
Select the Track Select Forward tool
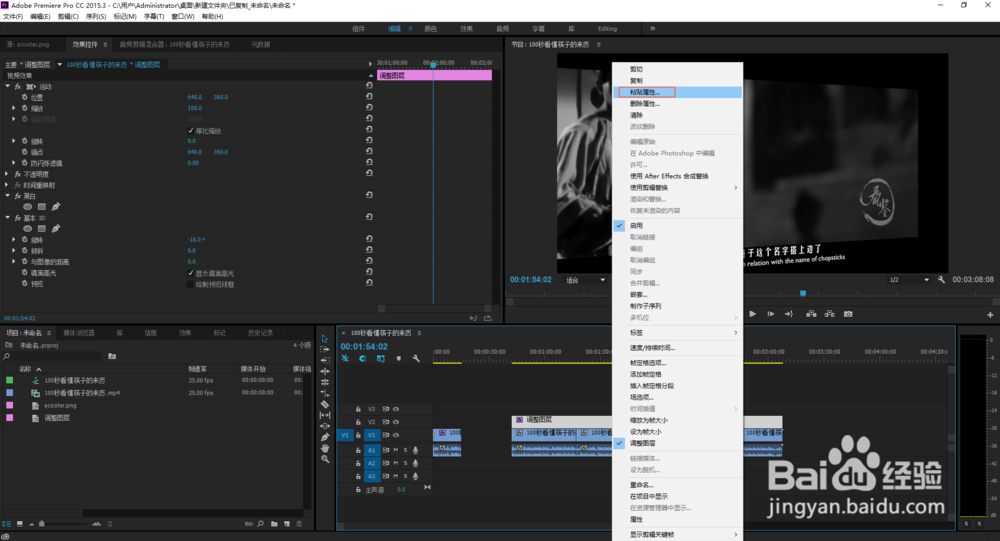(325, 350)
